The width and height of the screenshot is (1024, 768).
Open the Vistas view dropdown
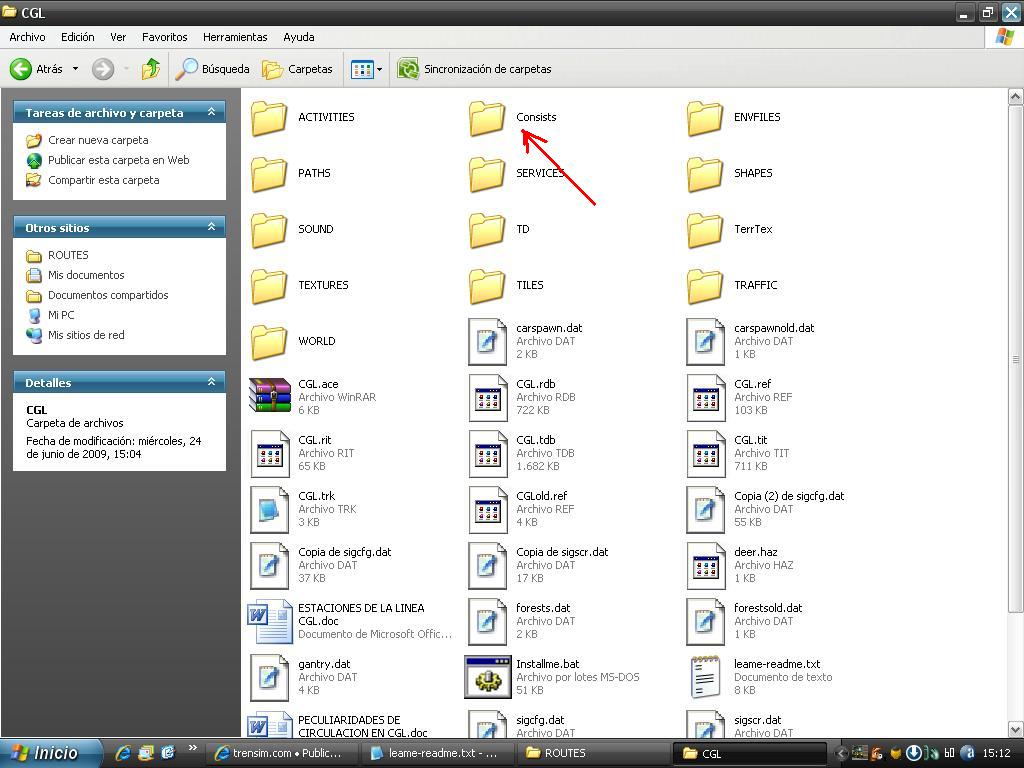(367, 69)
